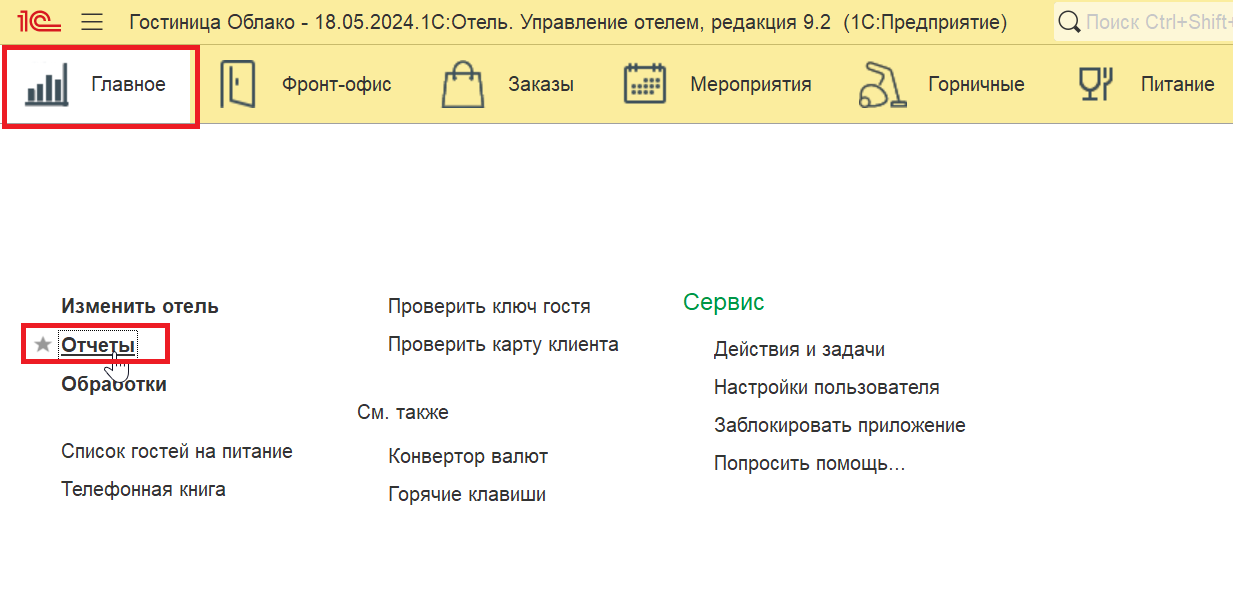This screenshot has height=595, width=1233.
Task: Open the Обработки link
Action: click(x=114, y=384)
